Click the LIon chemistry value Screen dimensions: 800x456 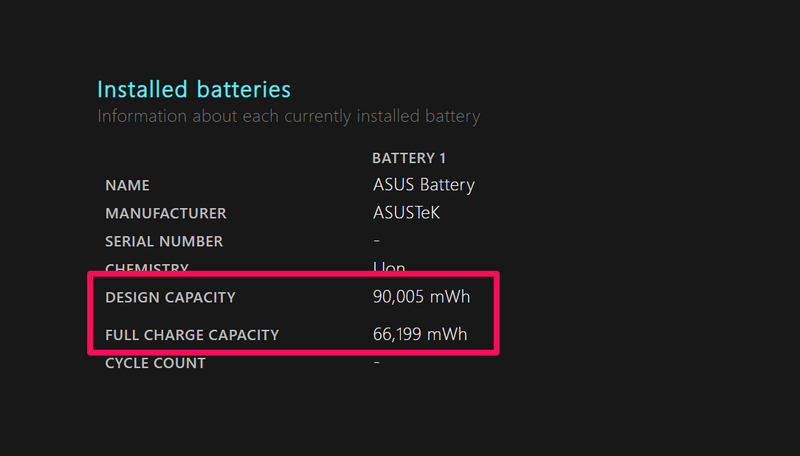[x=389, y=267]
